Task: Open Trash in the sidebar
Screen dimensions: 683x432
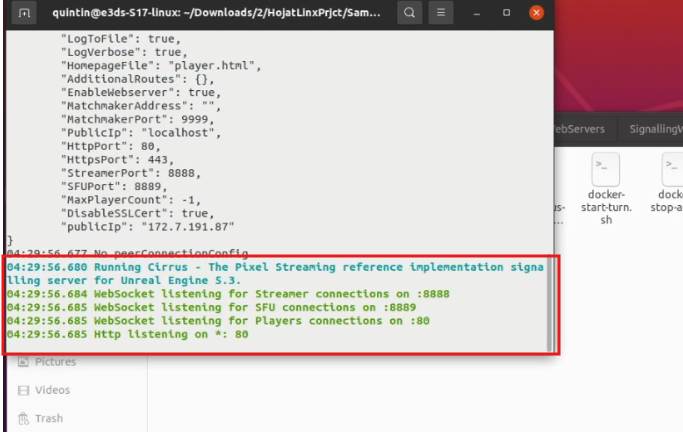Action: [x=48, y=419]
